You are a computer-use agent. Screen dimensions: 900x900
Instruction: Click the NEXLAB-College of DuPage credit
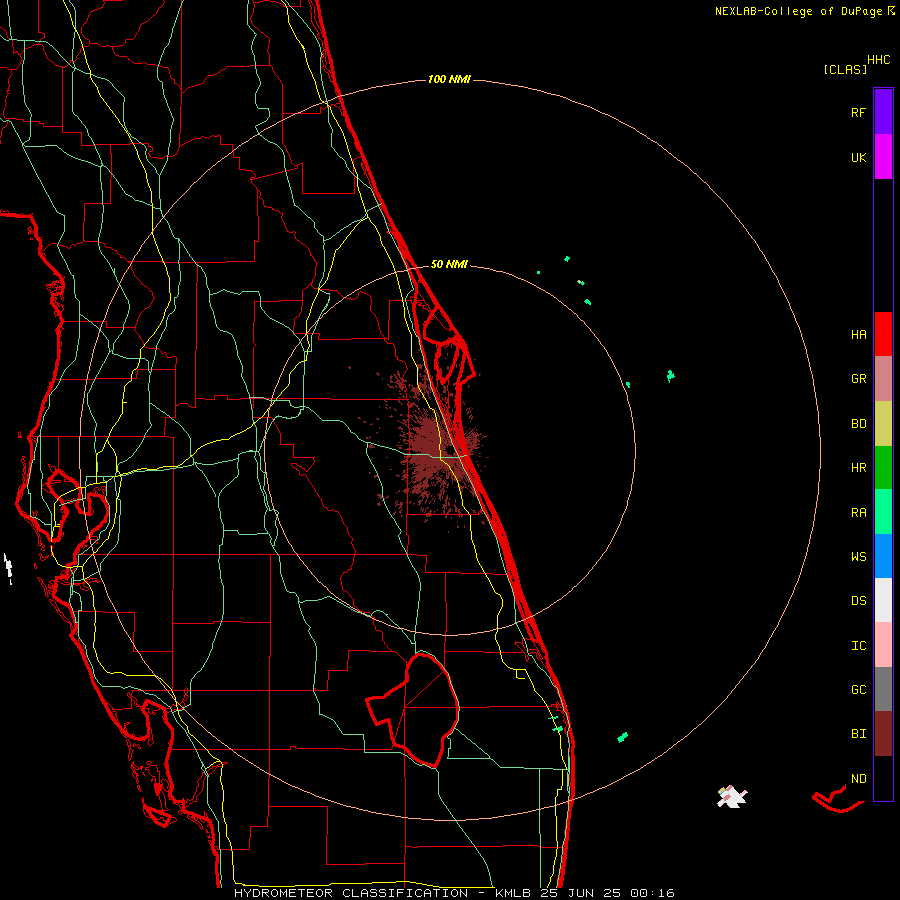coord(804,11)
